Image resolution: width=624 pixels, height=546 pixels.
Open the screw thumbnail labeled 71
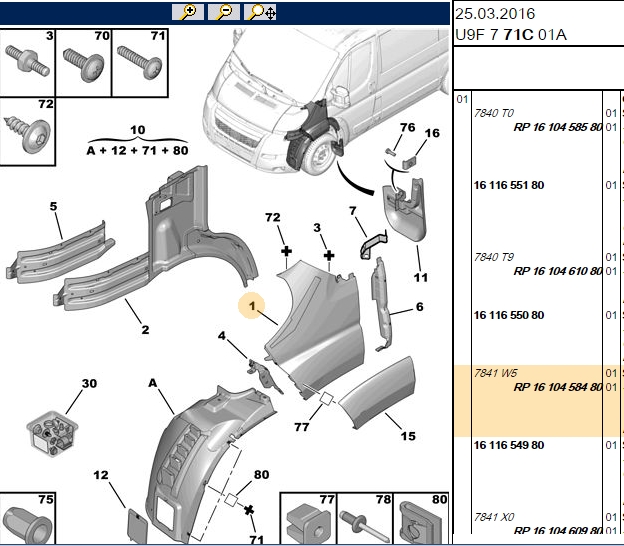[x=140, y=62]
